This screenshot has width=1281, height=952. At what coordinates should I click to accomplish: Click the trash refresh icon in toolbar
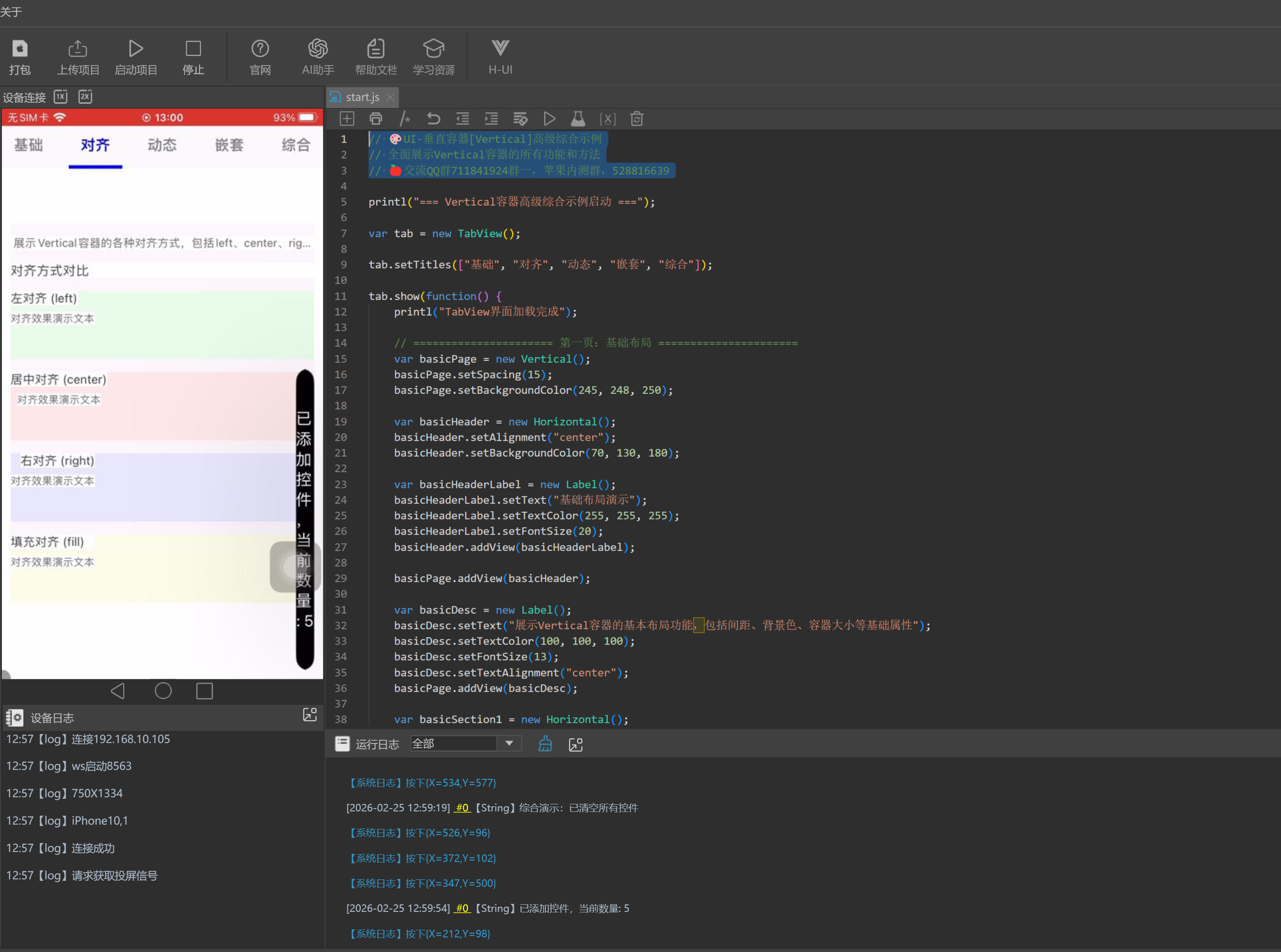636,119
